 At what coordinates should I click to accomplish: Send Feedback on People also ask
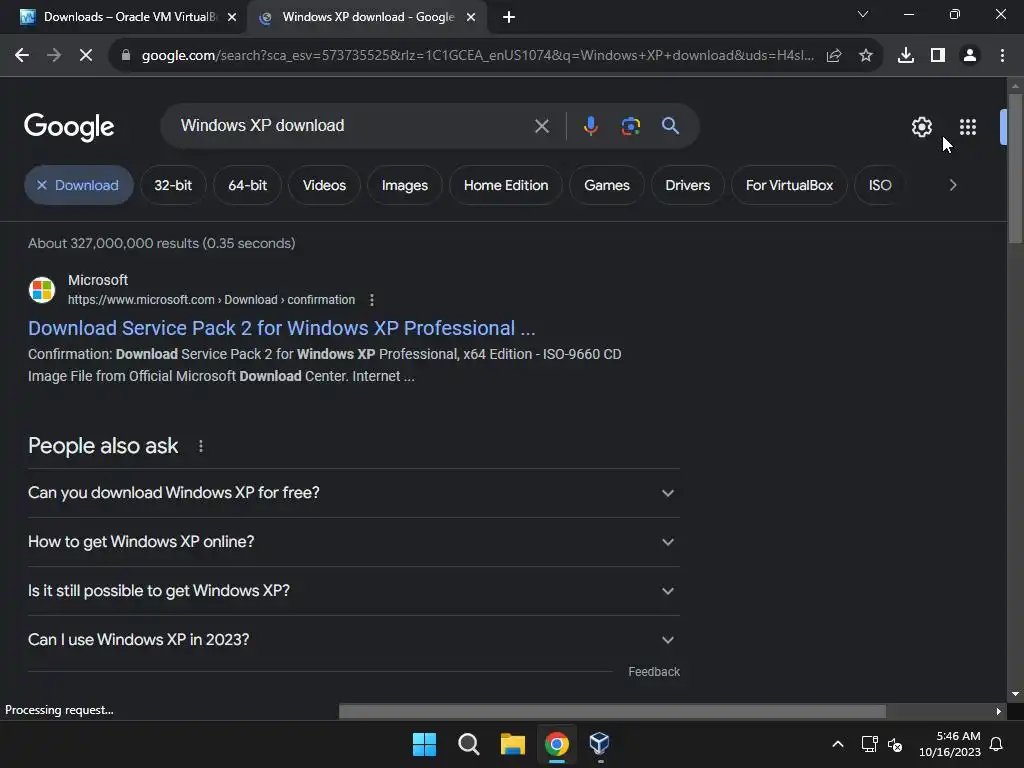654,672
